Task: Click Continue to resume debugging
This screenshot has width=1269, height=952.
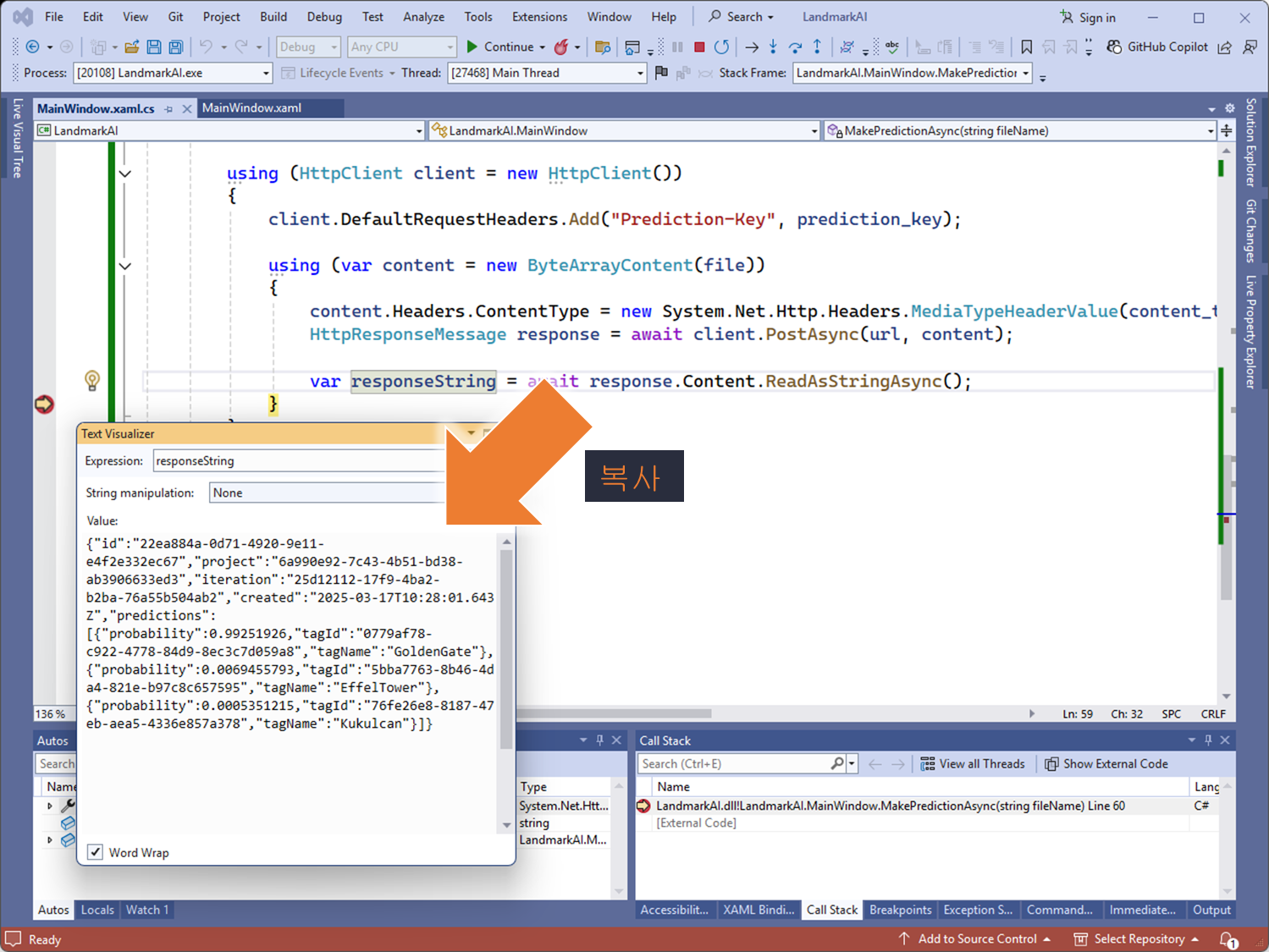Action: 499,47
